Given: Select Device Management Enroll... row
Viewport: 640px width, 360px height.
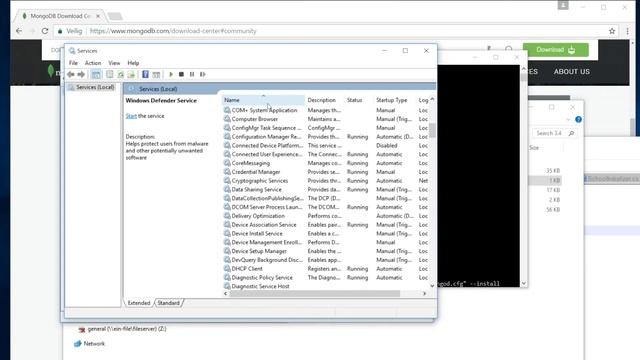Looking at the screenshot, I should [x=326, y=242].
